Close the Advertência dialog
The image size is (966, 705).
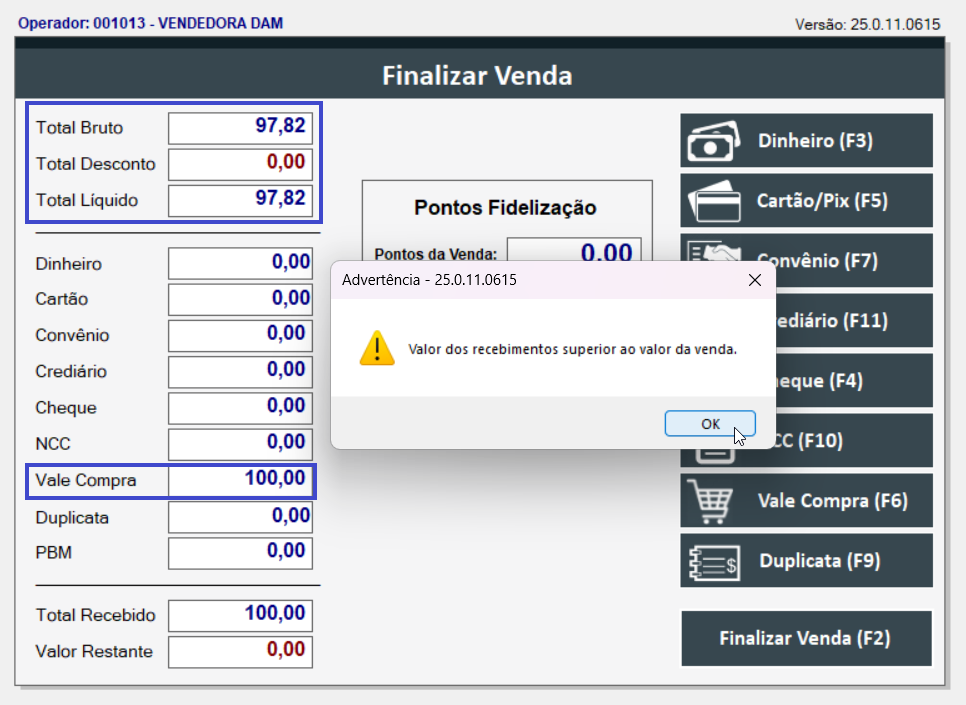pos(755,280)
